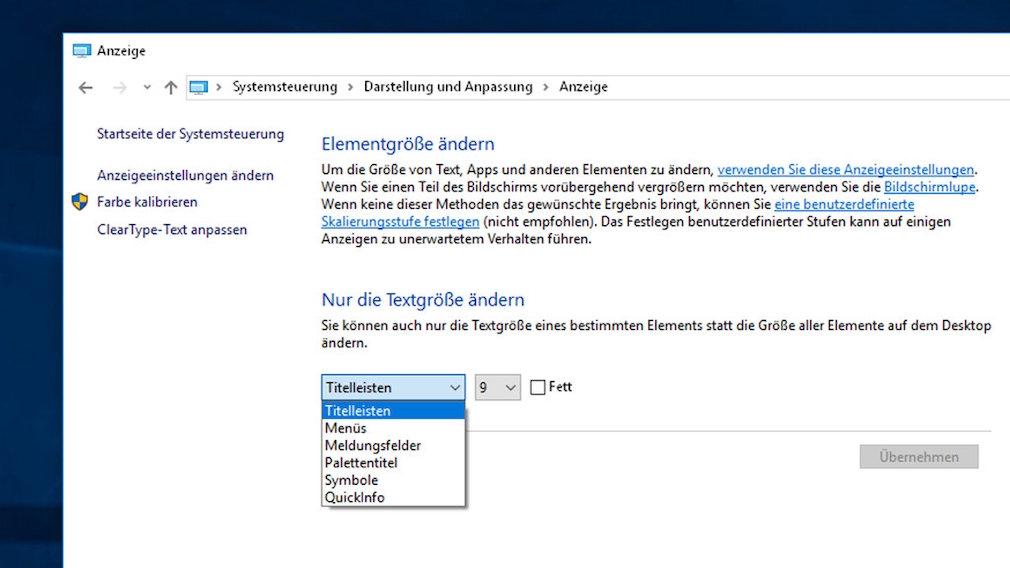Enable the Fett checkbox

[x=538, y=388]
